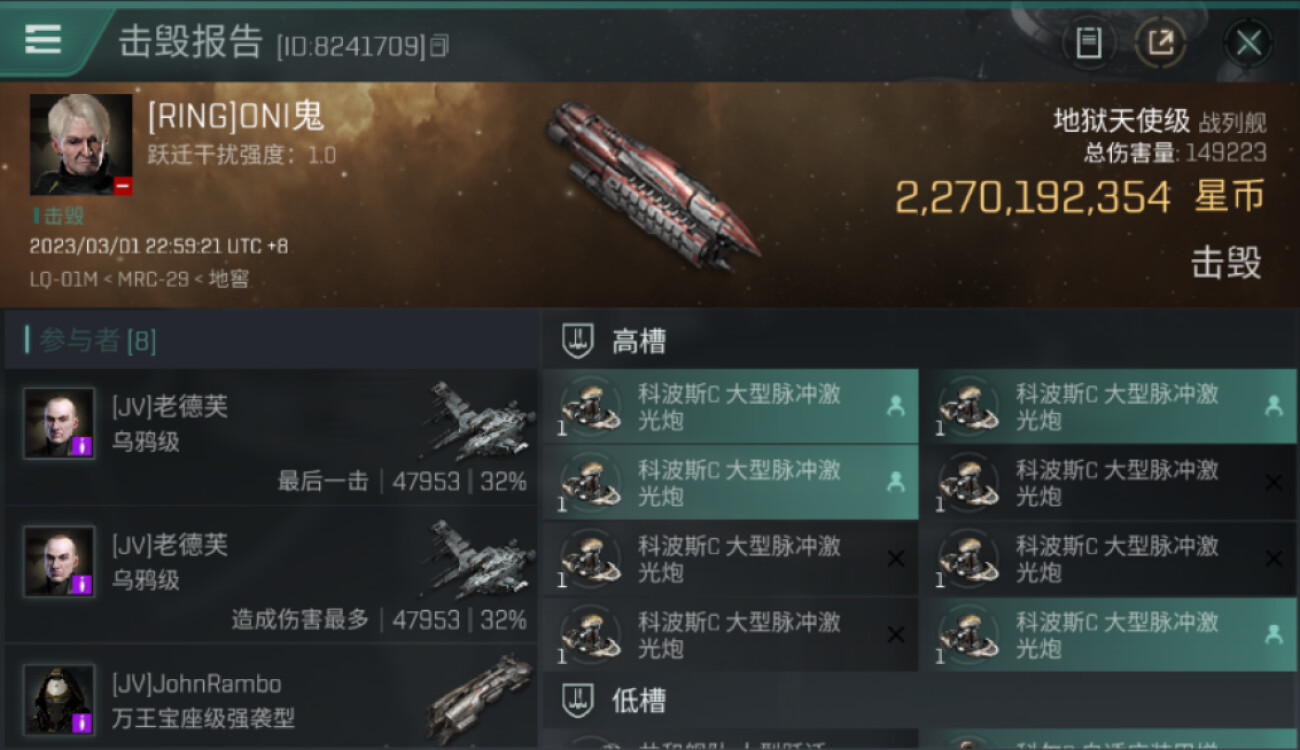1300x750 pixels.
Task: Click the 低槽 slot shield icon
Action: click(578, 700)
